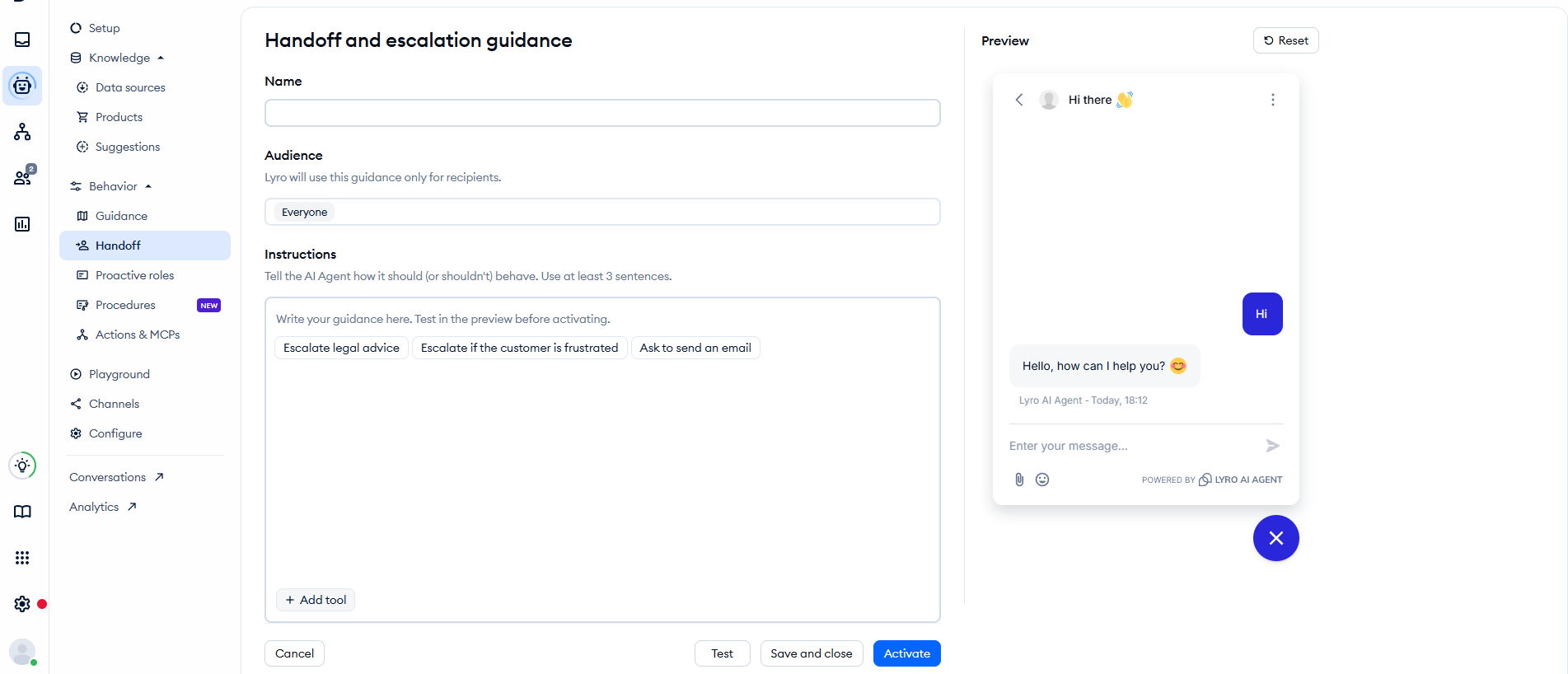Screen dimensions: 1568x674
Task: Click the send message arrow icon
Action: [x=1273, y=446]
